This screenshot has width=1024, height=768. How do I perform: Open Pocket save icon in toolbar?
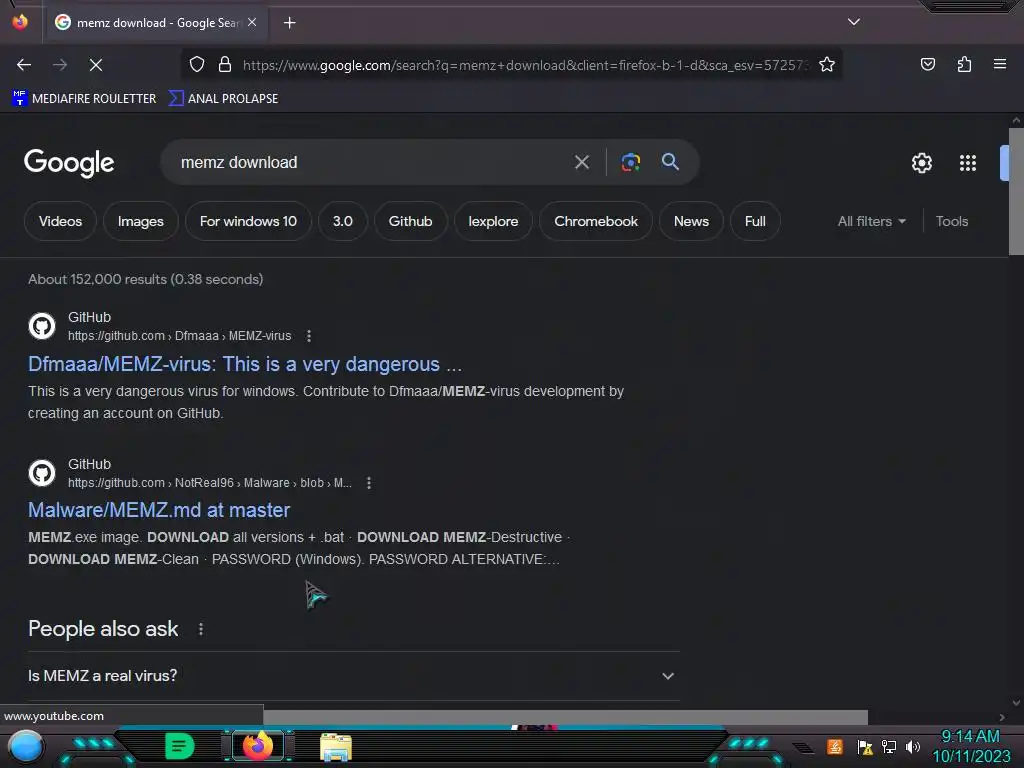coord(927,64)
